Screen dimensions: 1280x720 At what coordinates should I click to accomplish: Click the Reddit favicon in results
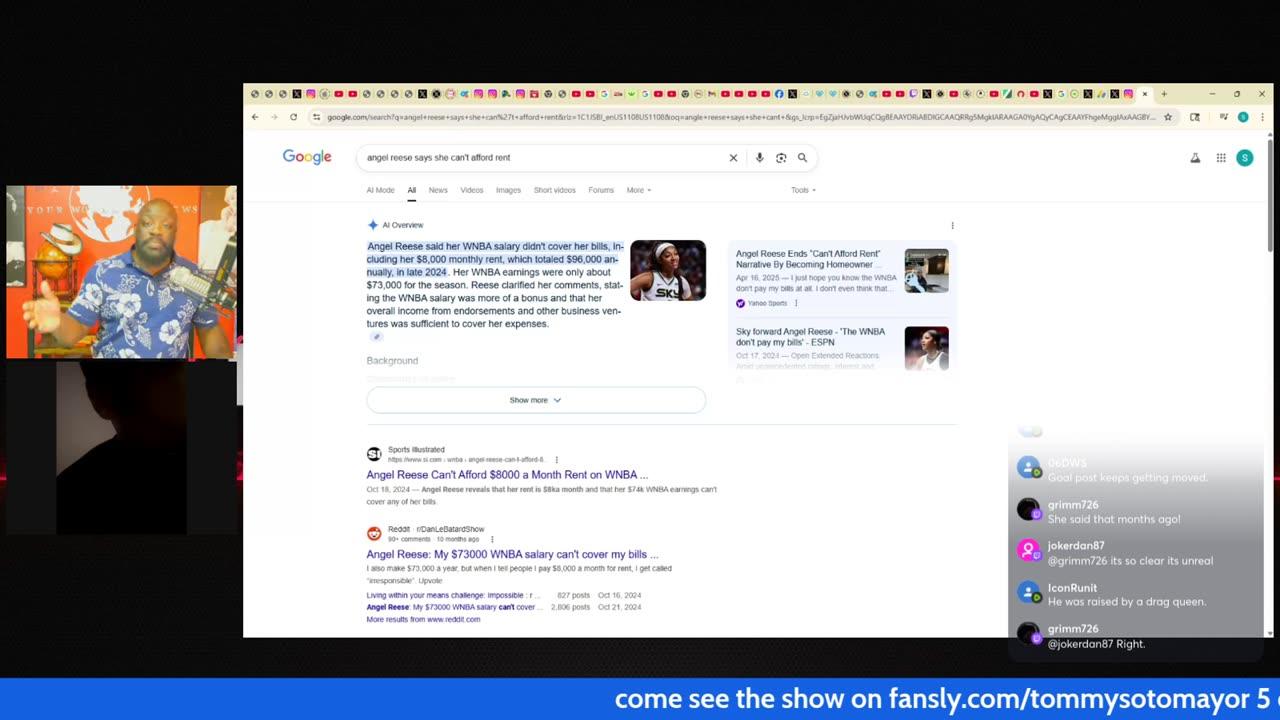point(374,533)
